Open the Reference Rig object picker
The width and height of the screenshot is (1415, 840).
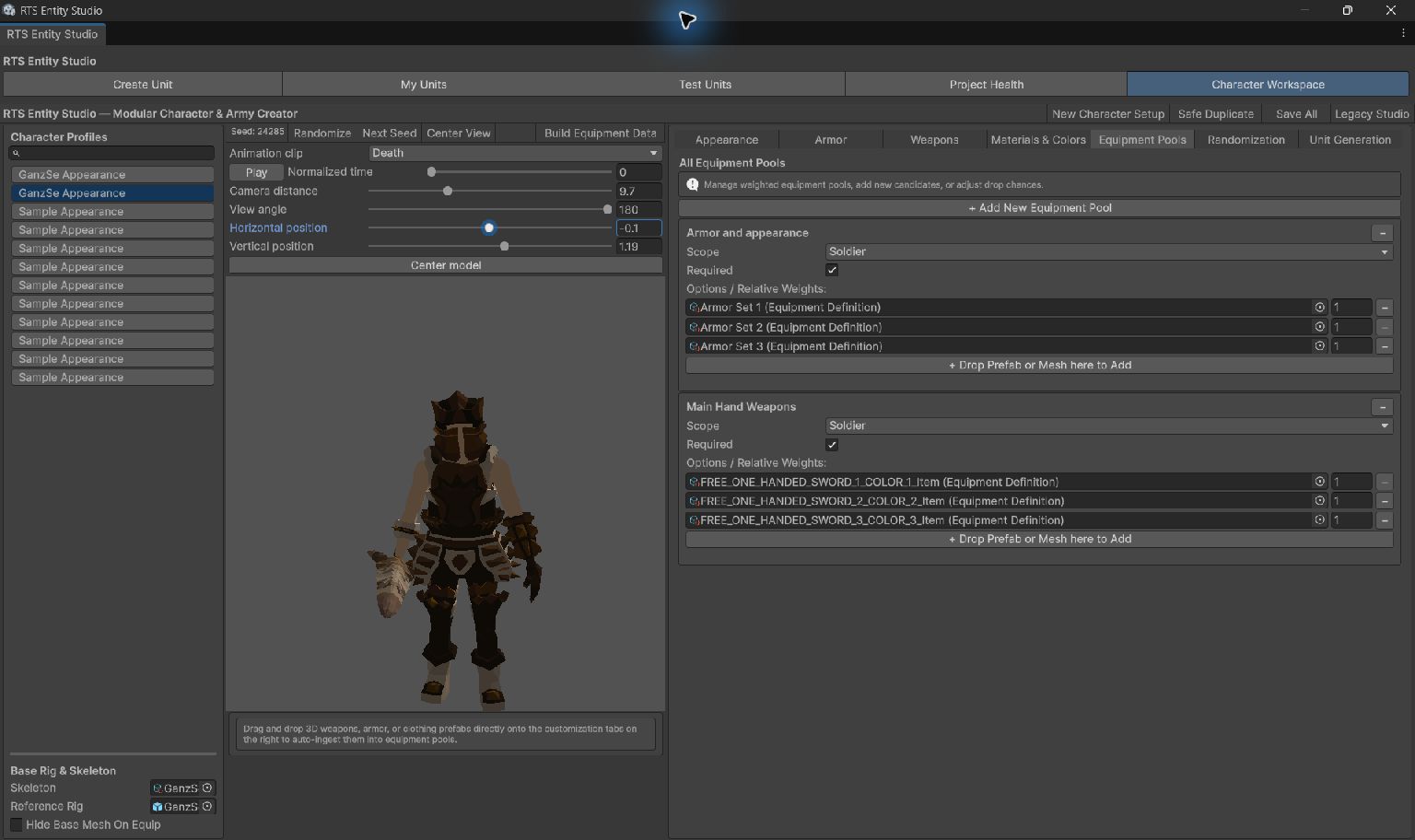(x=207, y=807)
